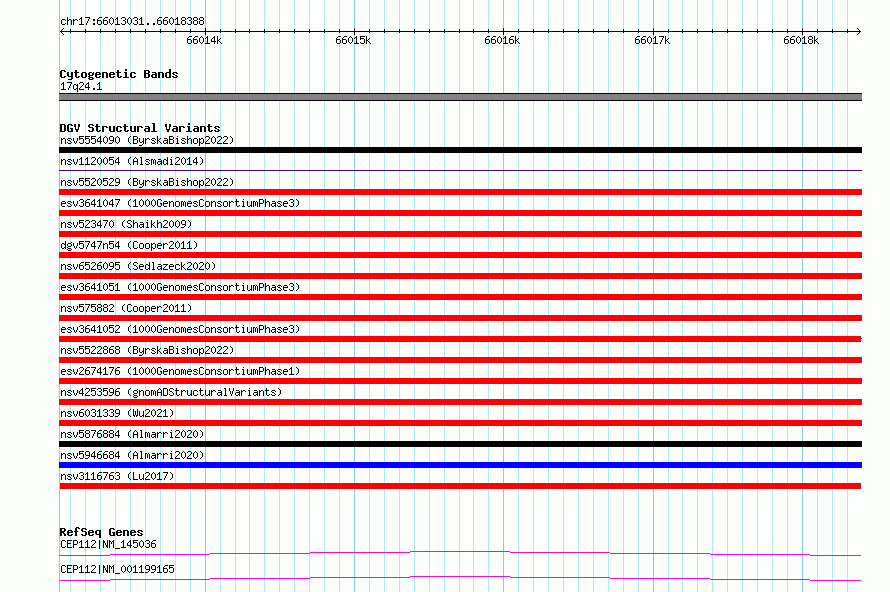Screen dimensions: 890x592
Task: Click the red bar of esv3641052
Action: click(x=460, y=339)
